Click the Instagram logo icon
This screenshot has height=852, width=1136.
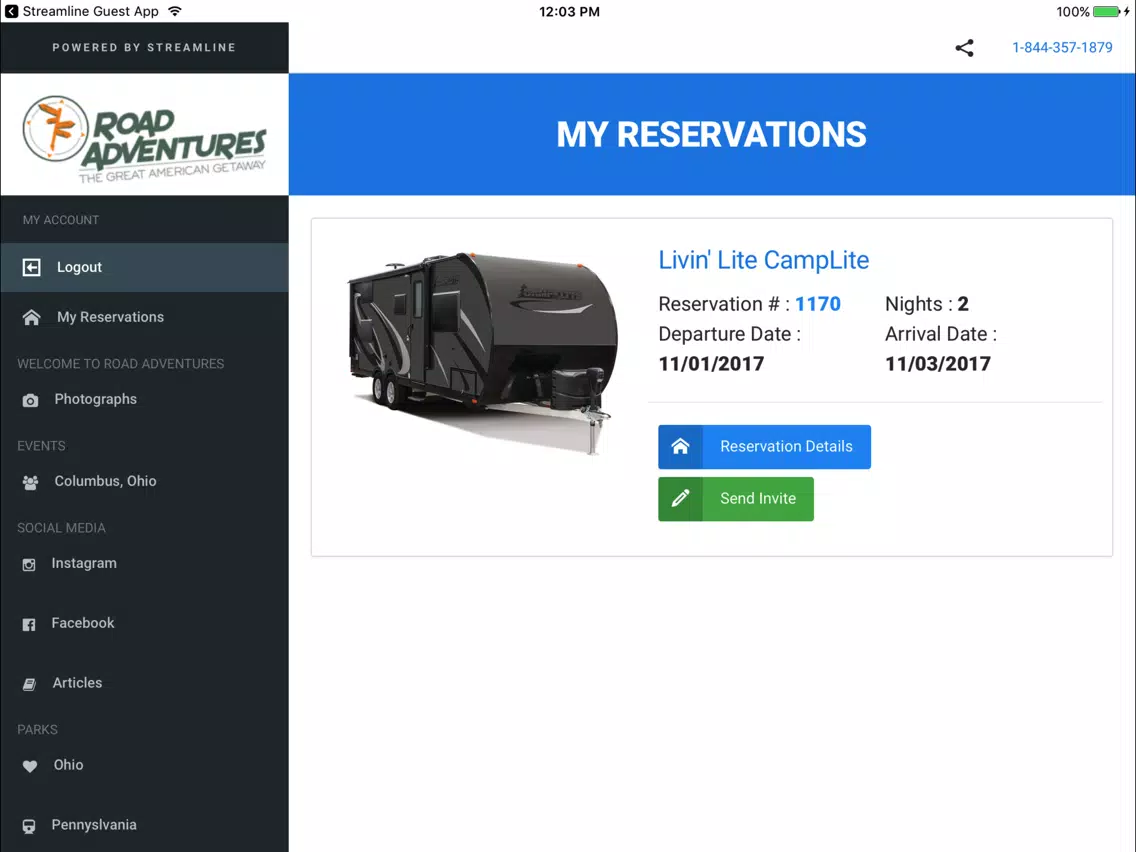[28, 564]
